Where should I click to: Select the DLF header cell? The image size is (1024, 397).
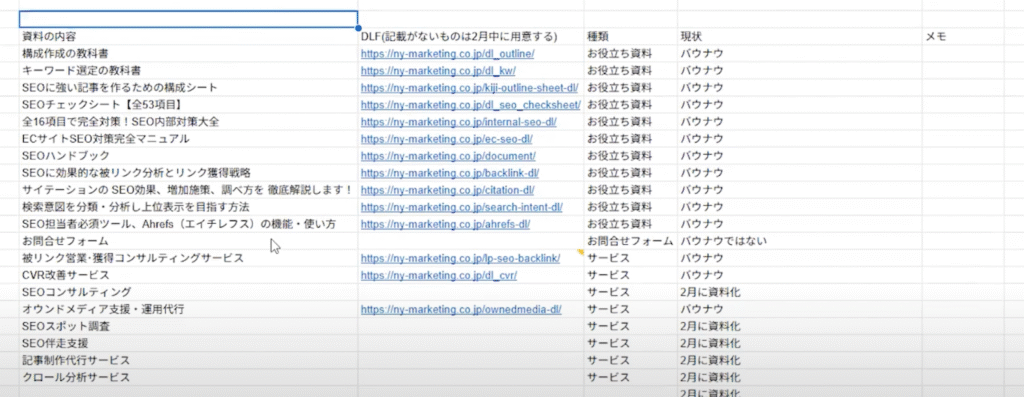click(471, 37)
